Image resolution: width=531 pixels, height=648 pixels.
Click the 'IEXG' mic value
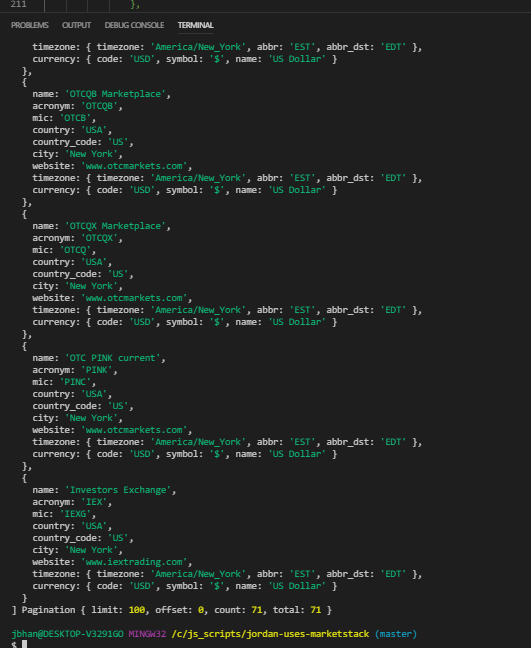tap(75, 514)
